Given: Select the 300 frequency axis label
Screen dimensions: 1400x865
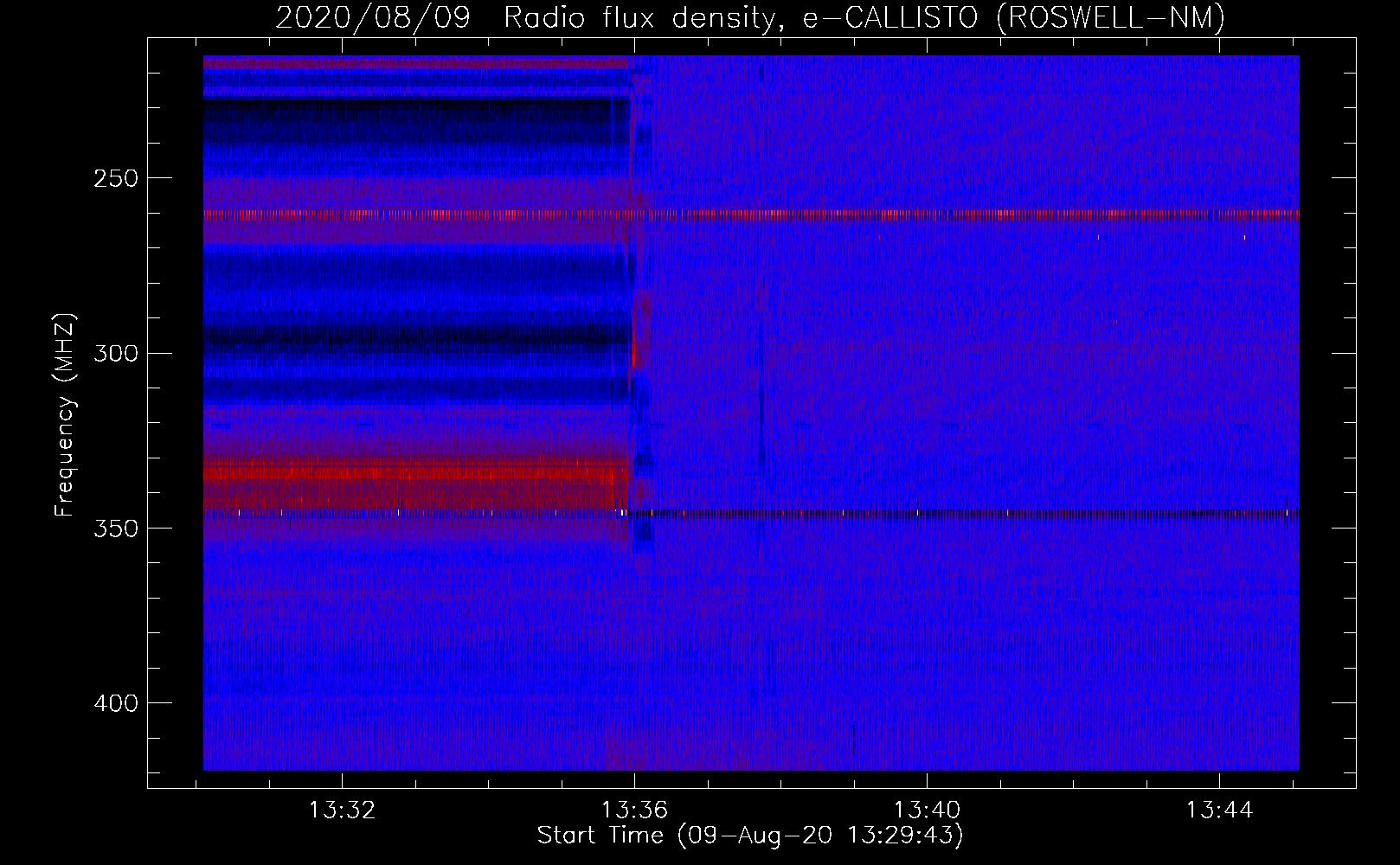Looking at the screenshot, I should [x=116, y=353].
